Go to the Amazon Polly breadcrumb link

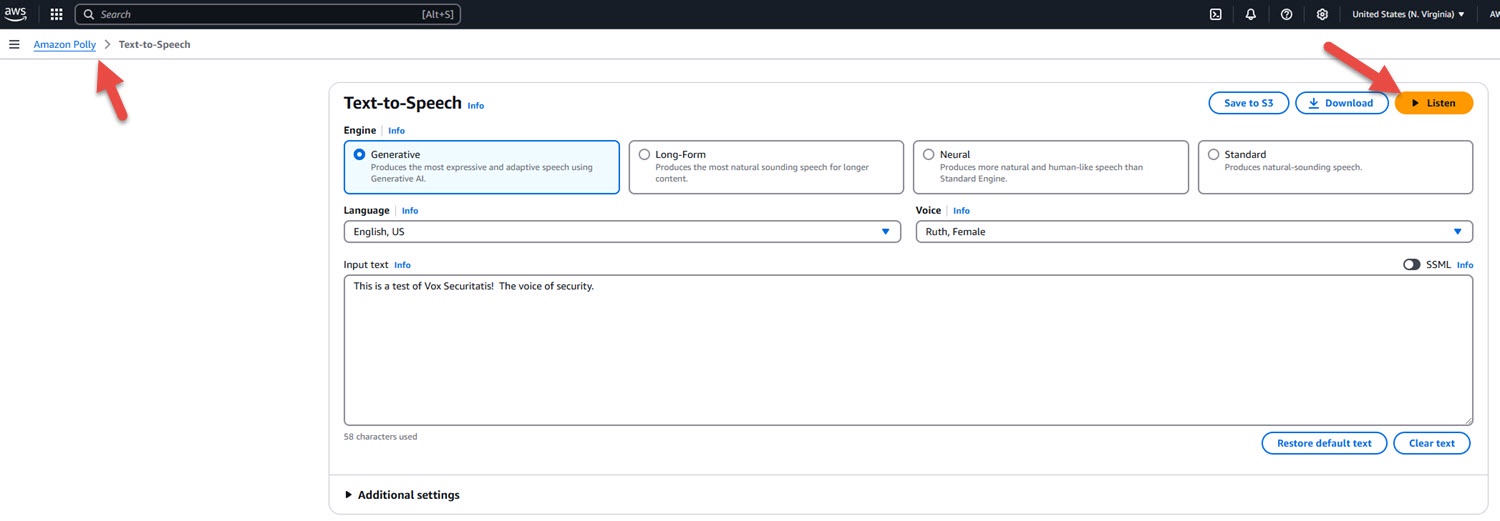65,44
